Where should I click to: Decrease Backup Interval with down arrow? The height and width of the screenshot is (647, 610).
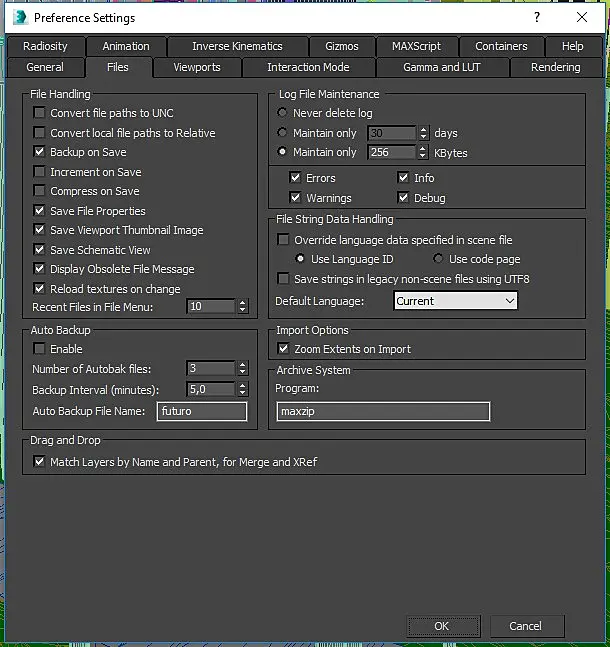tap(243, 393)
